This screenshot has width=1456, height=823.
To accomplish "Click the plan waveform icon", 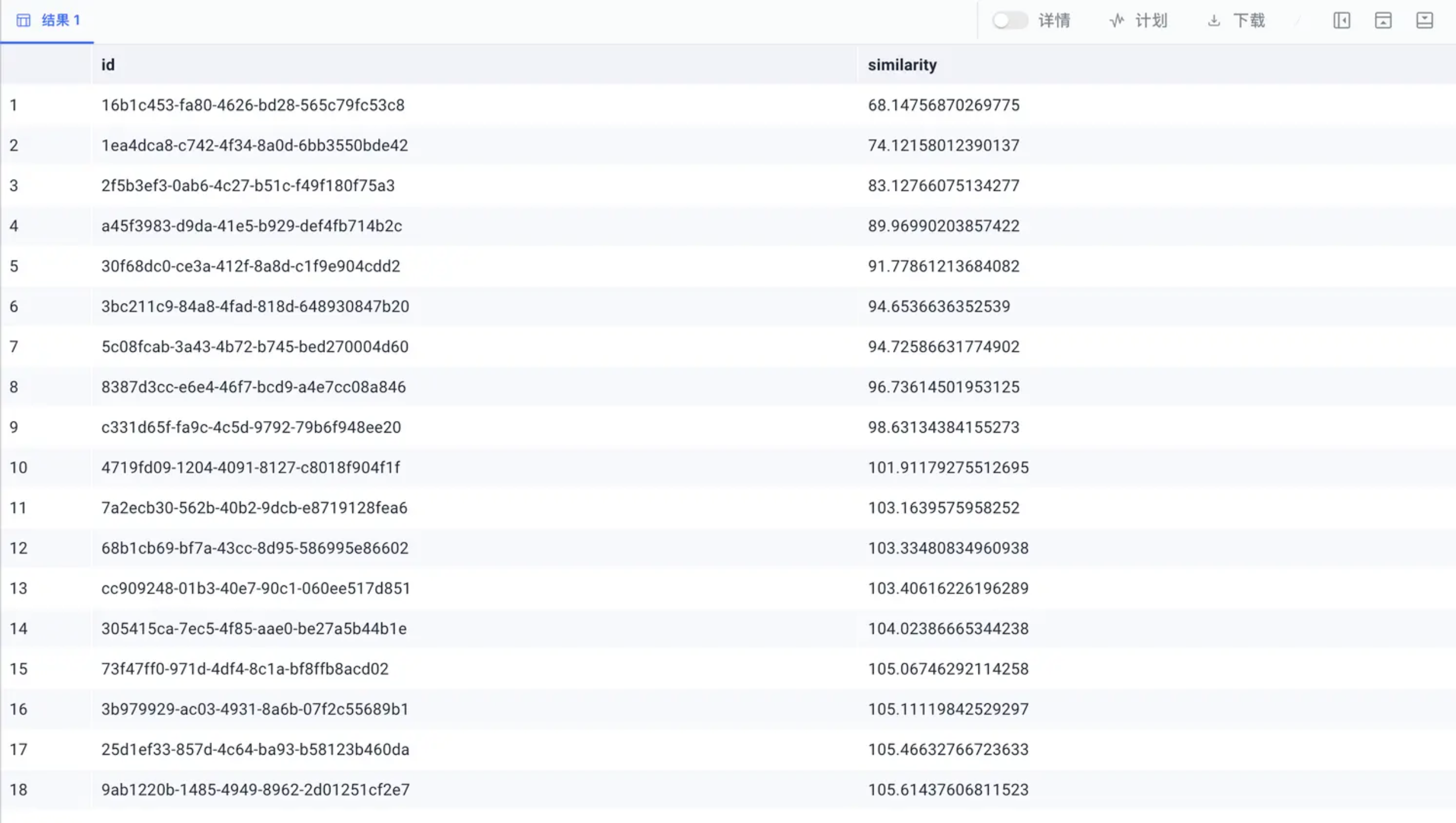I will pyautogui.click(x=1116, y=21).
